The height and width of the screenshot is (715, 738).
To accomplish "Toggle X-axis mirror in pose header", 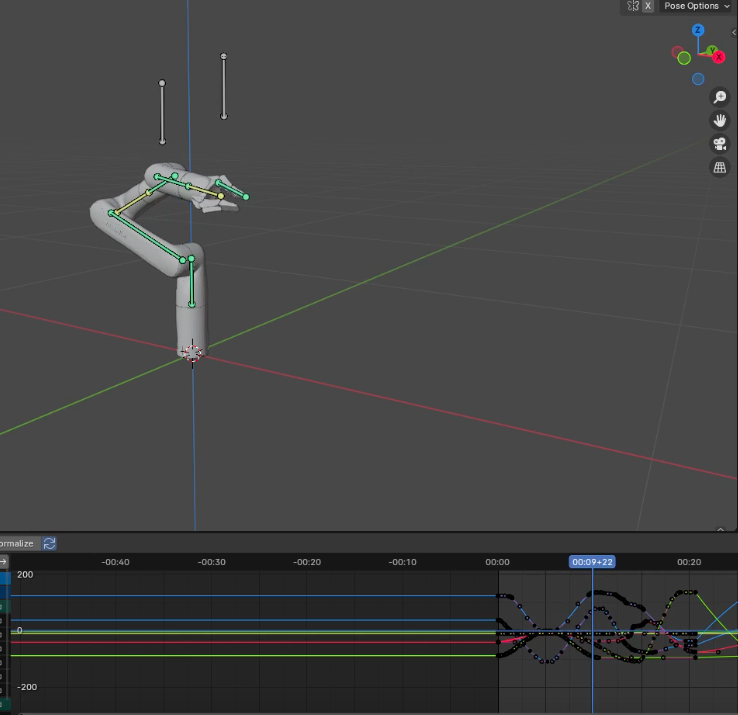I will [648, 6].
